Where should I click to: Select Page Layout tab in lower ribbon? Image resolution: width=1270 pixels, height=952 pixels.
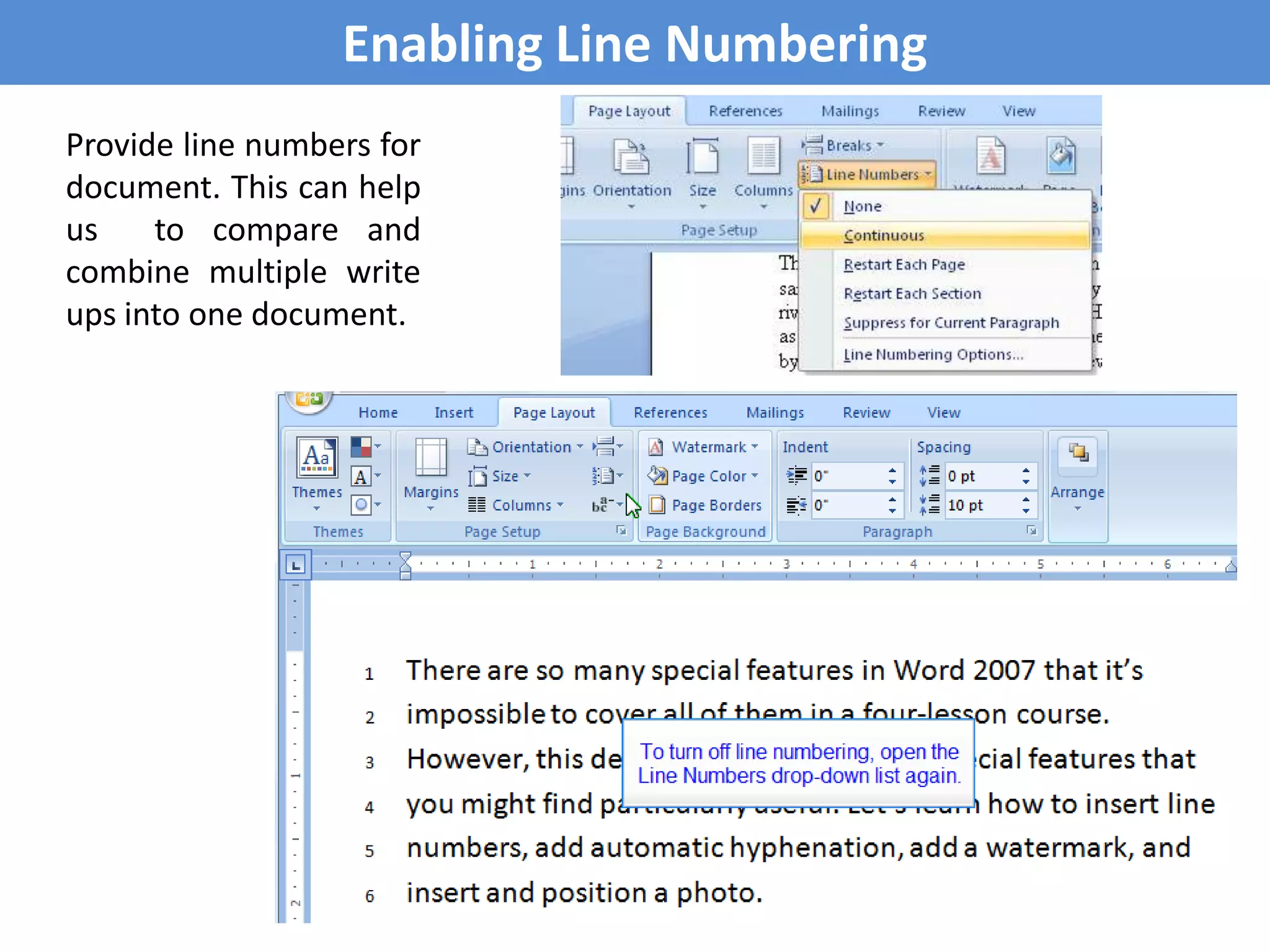pos(554,413)
